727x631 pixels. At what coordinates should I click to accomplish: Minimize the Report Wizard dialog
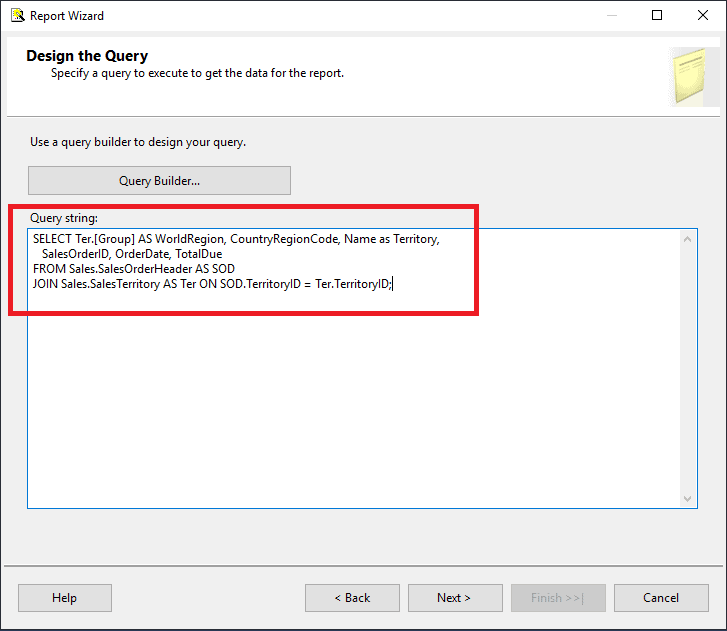click(612, 15)
